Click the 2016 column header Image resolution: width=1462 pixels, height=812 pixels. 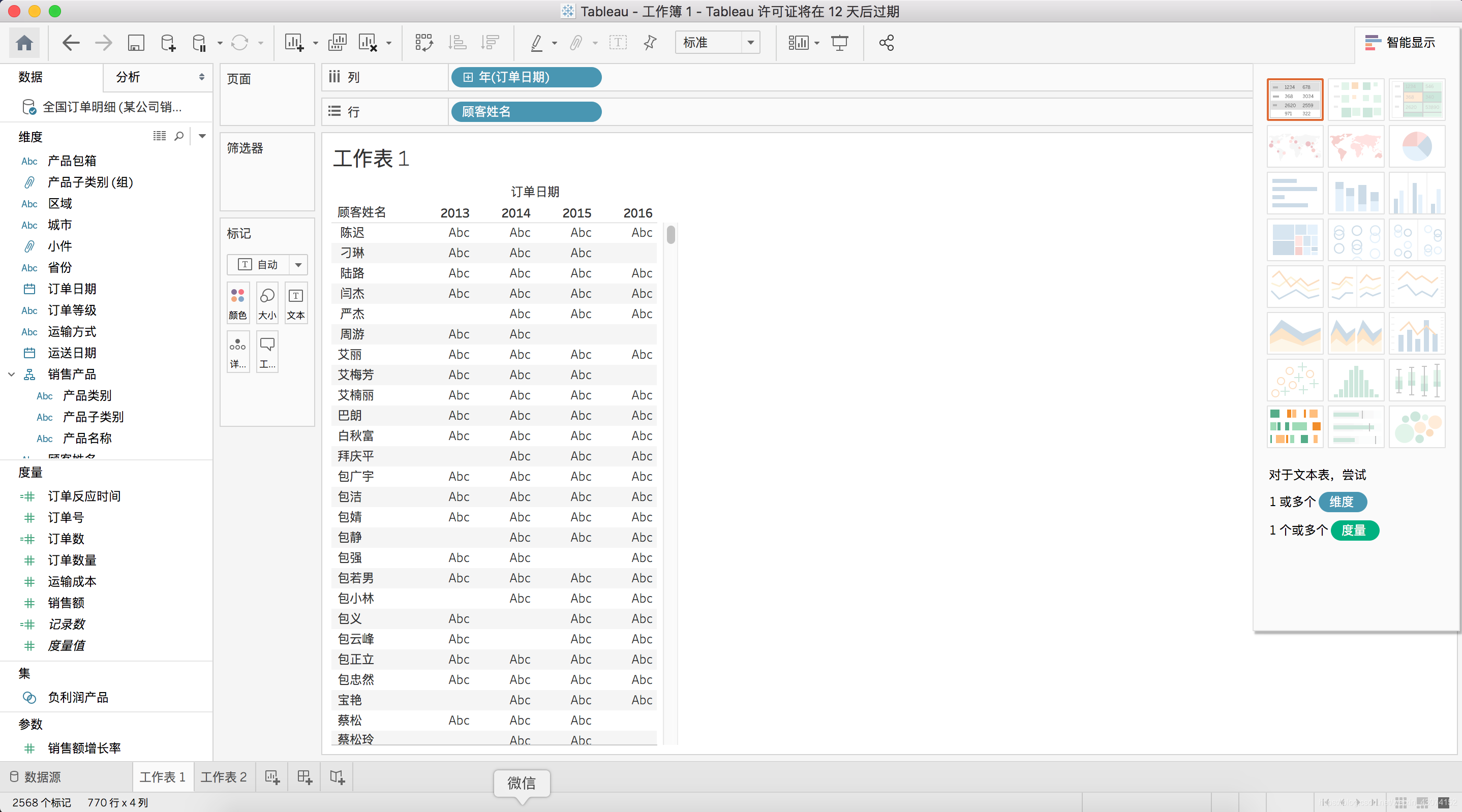638,213
